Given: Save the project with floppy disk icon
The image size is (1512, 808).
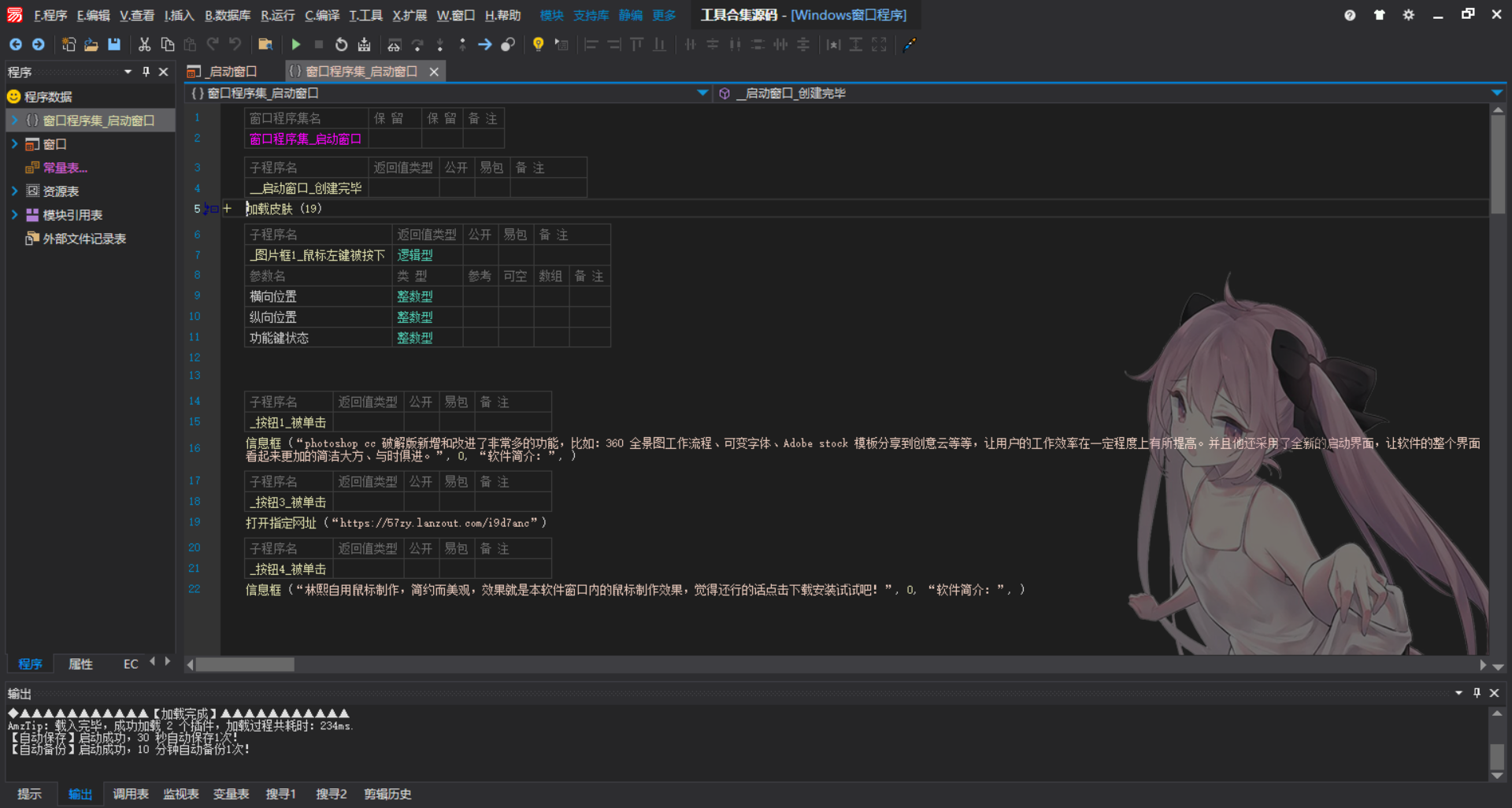Looking at the screenshot, I should [x=114, y=44].
